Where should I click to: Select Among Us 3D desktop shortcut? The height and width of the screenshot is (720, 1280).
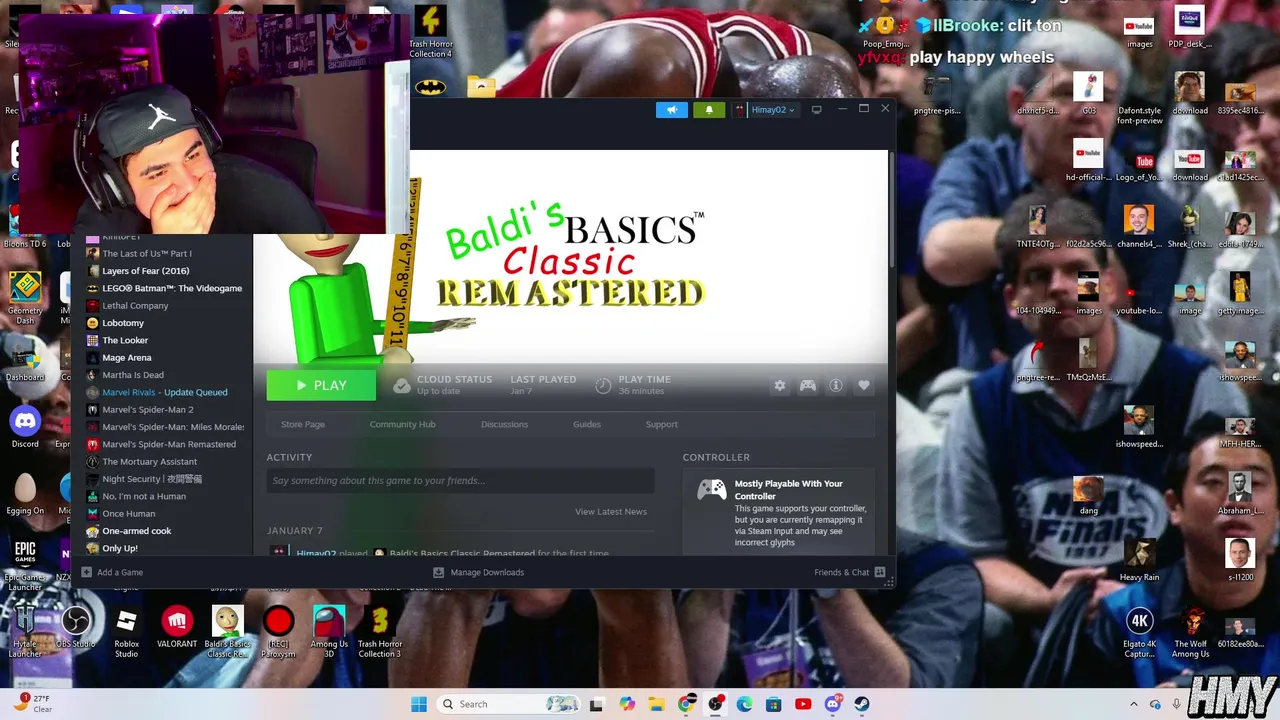329,633
